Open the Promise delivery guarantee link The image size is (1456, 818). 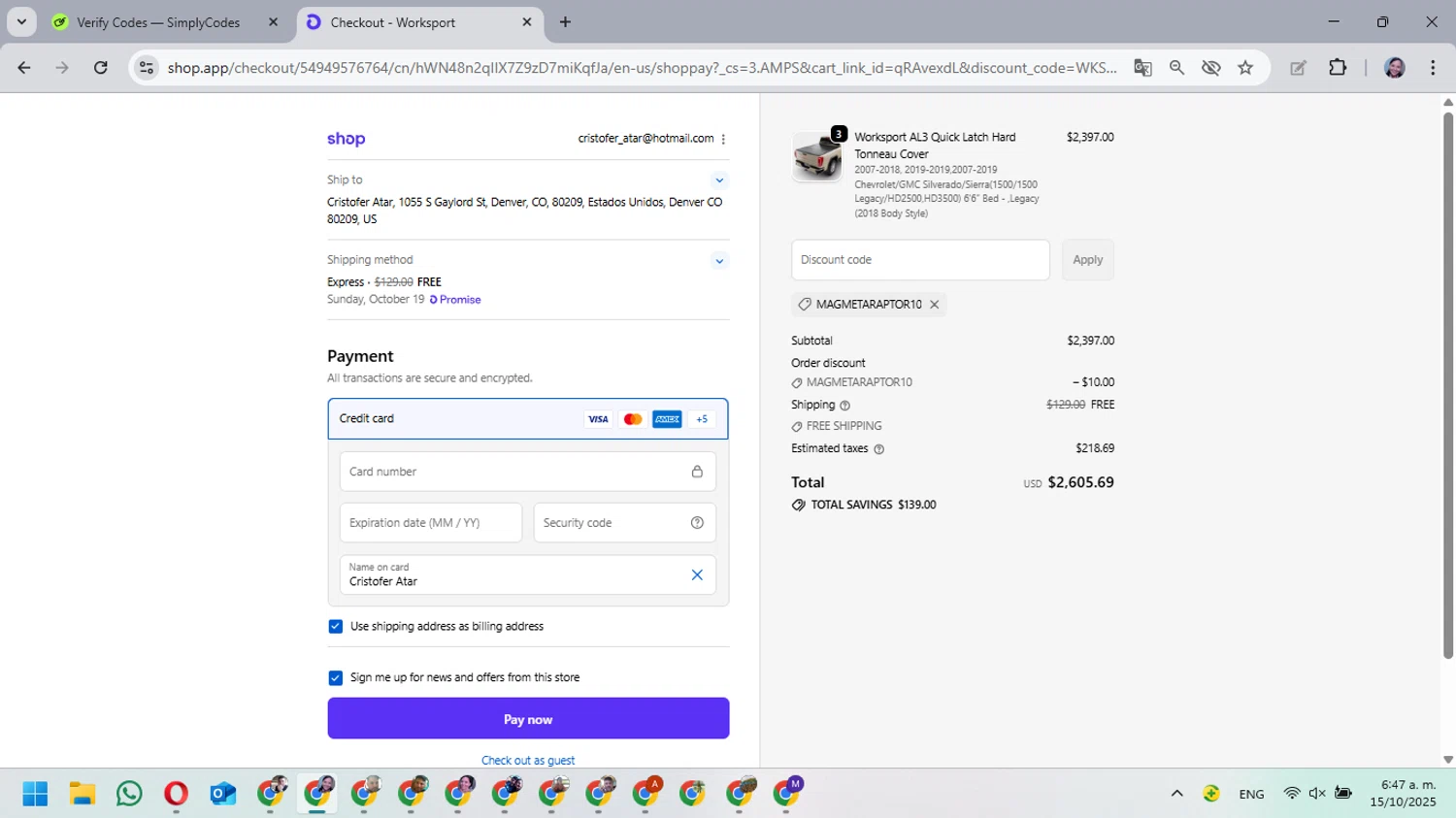point(455,300)
